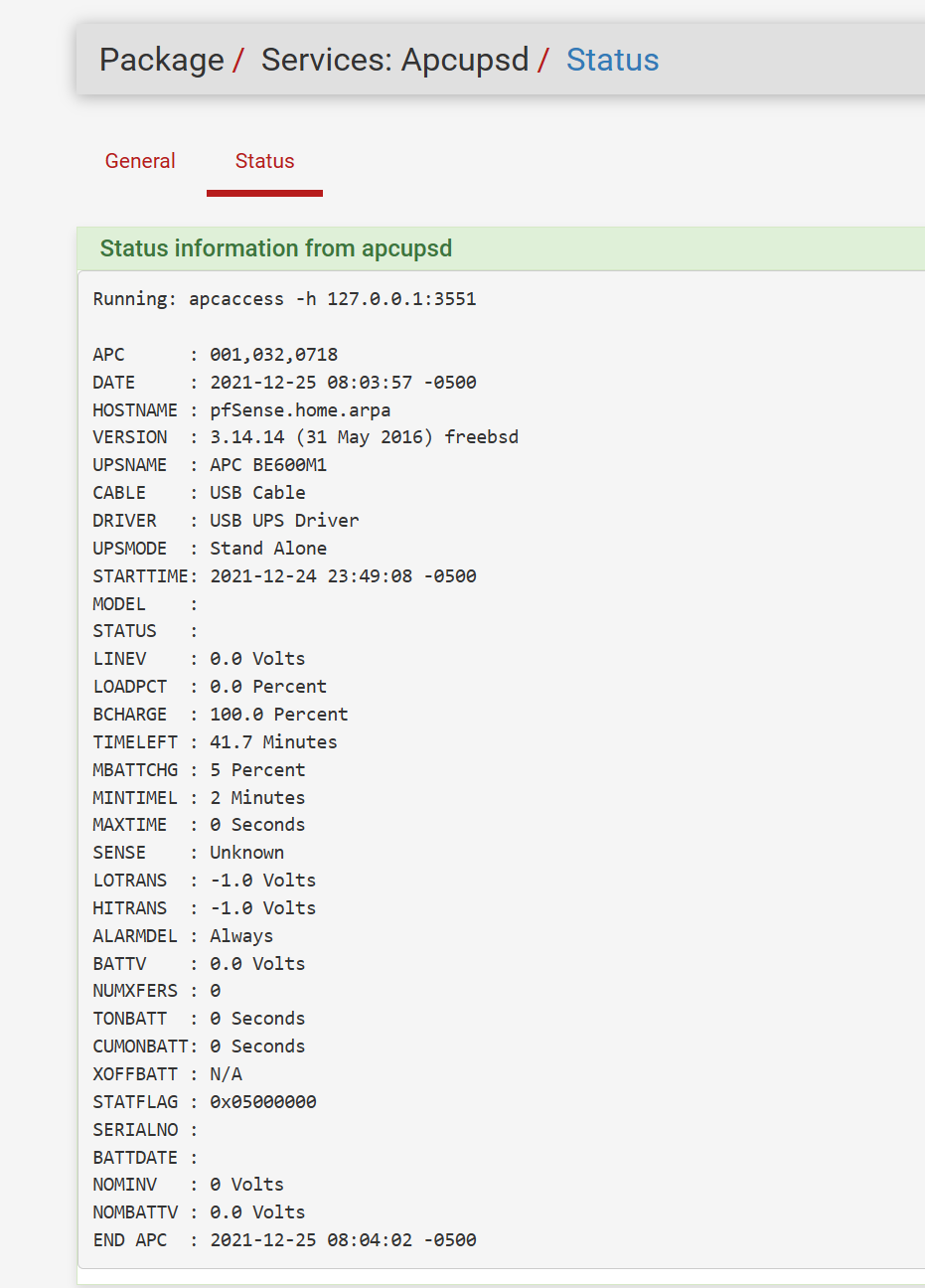Click the 'Status information from apcupsd' heading
925x1288 pixels.
click(276, 248)
